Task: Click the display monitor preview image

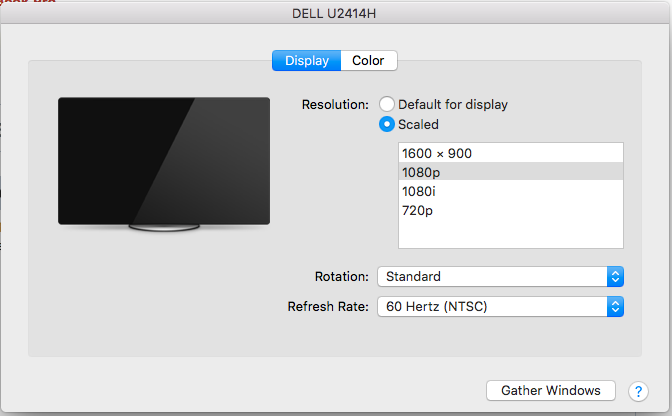Action: point(164,164)
